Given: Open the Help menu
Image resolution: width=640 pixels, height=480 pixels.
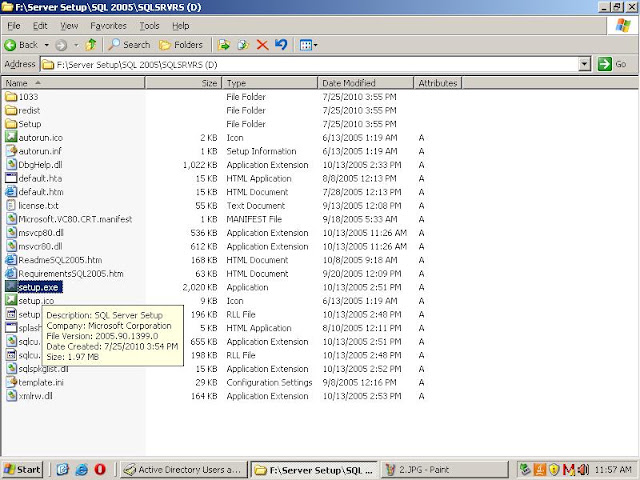Looking at the screenshot, I should point(180,26).
